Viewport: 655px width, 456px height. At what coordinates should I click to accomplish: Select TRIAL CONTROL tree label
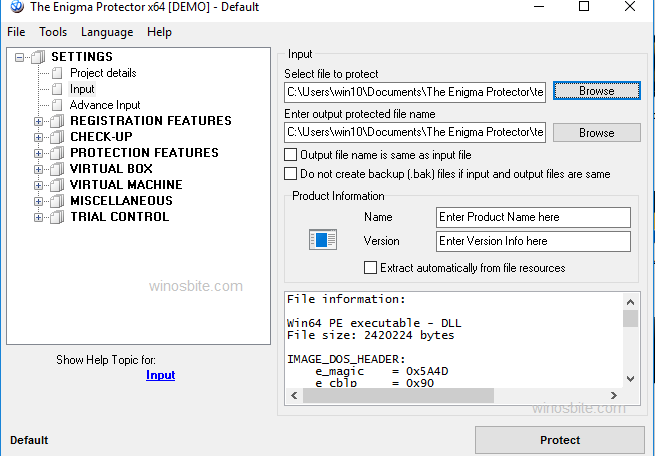point(119,217)
